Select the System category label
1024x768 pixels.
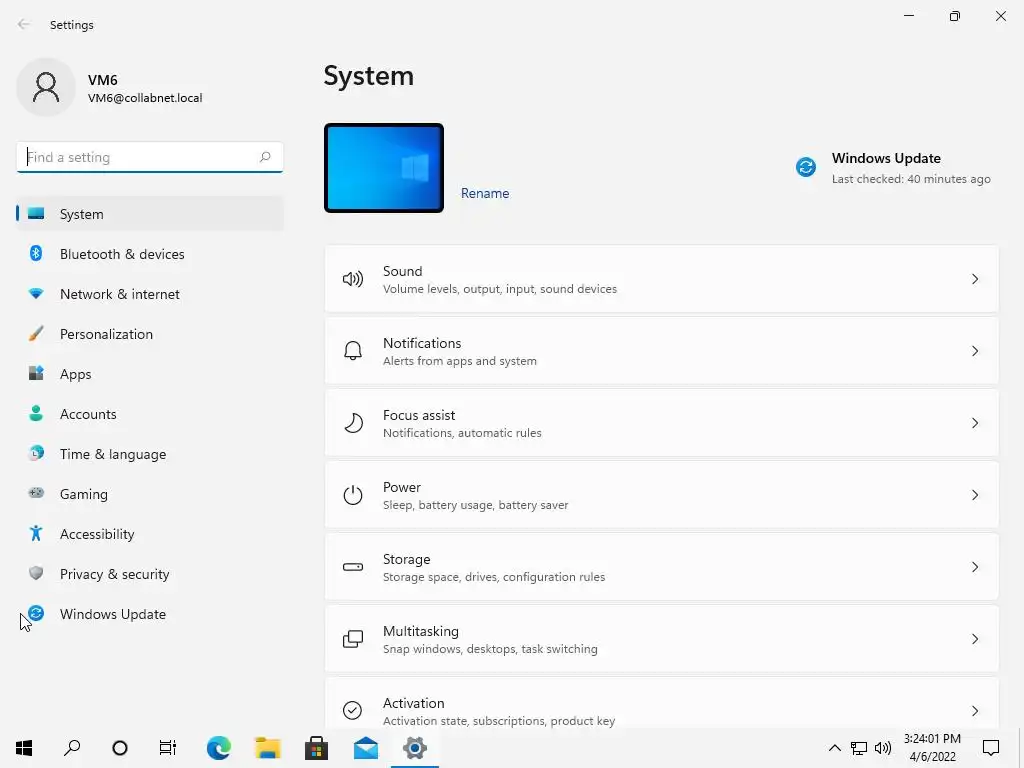click(82, 214)
